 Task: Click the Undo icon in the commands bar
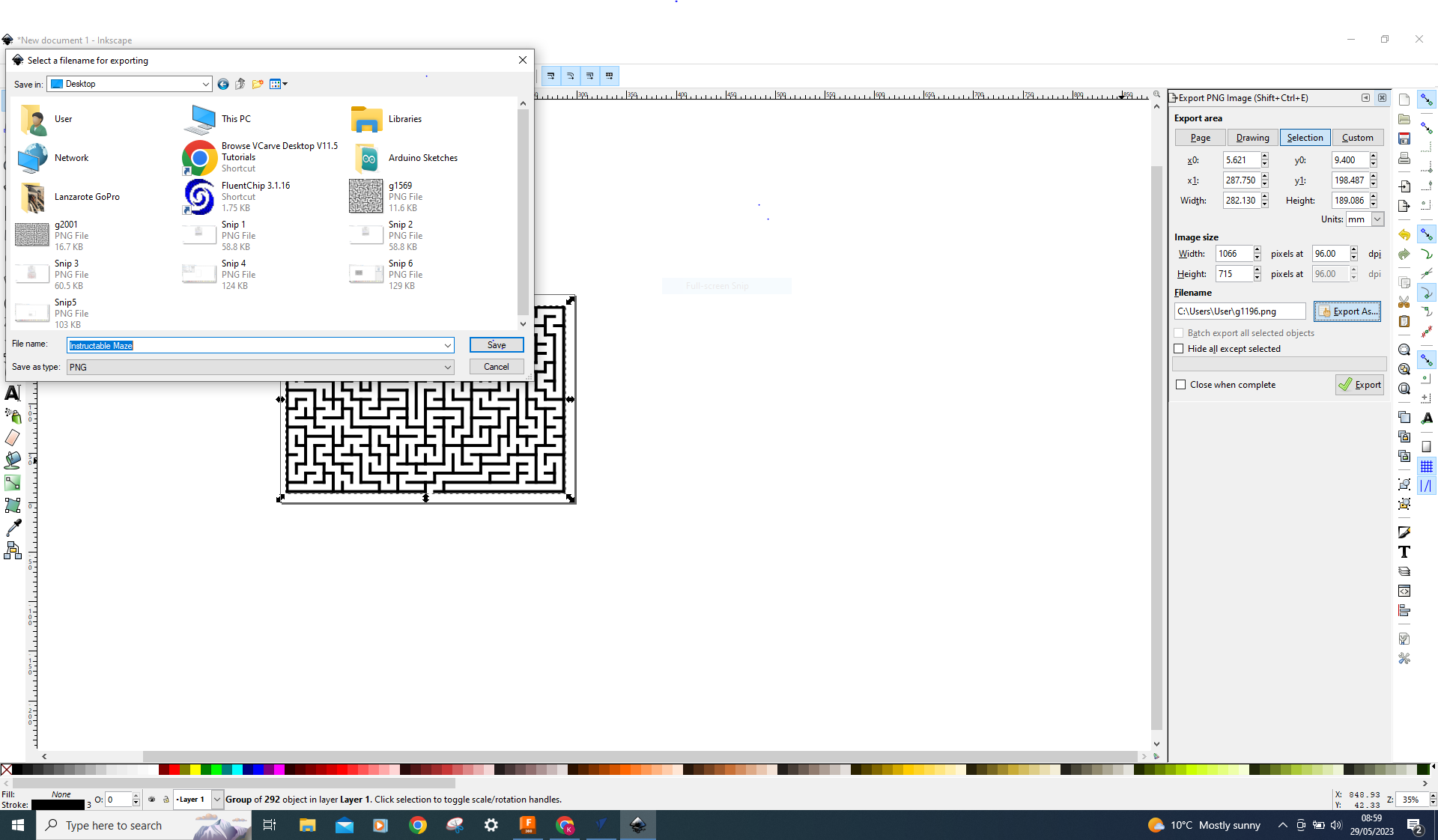[1404, 234]
